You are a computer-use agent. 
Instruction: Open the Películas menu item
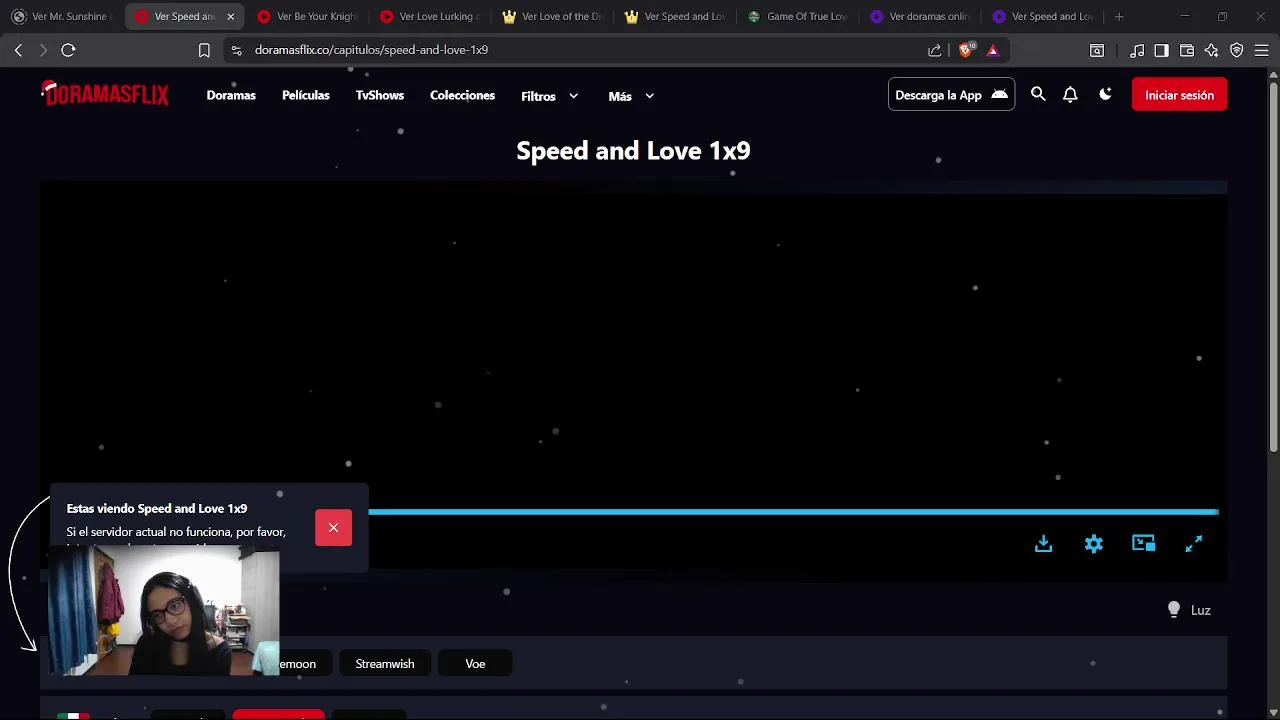point(306,95)
